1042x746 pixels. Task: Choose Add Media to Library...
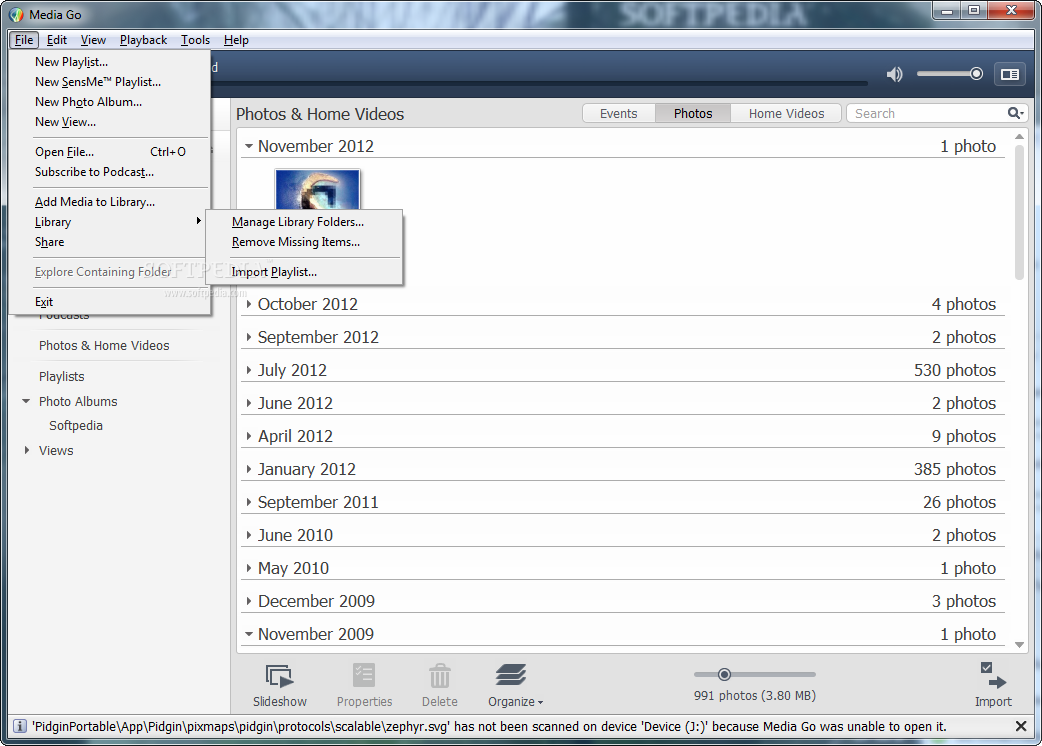[110, 202]
